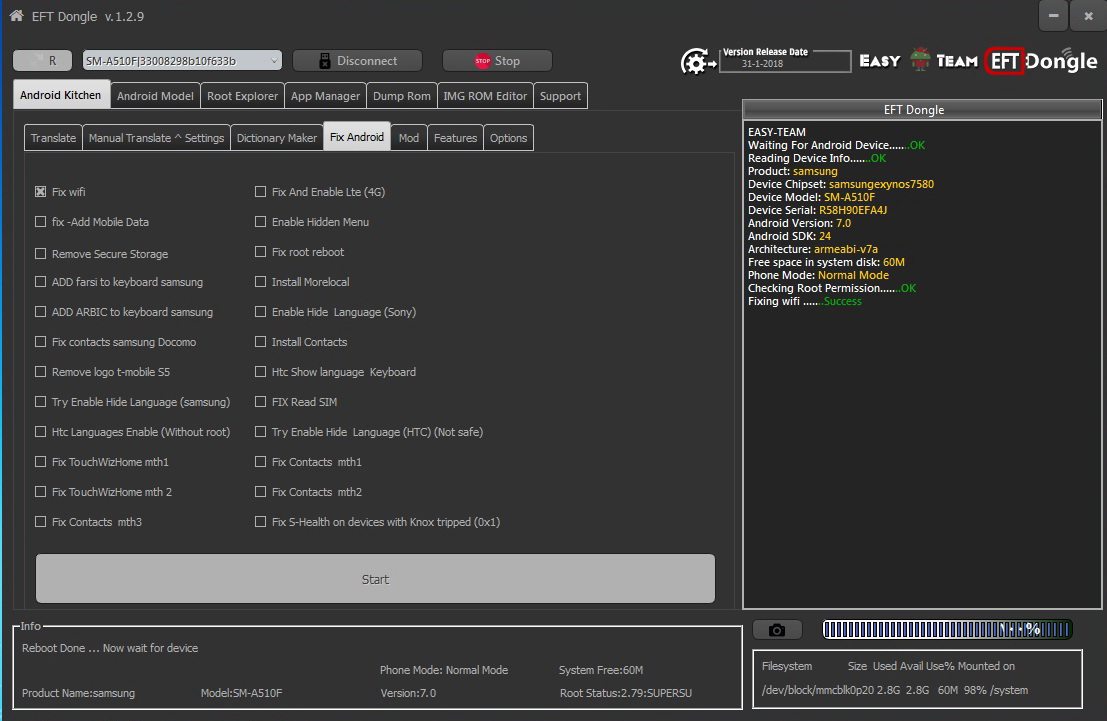Check Enable Hidden Menu
Viewport: 1107px width, 721px height.
[x=261, y=222]
